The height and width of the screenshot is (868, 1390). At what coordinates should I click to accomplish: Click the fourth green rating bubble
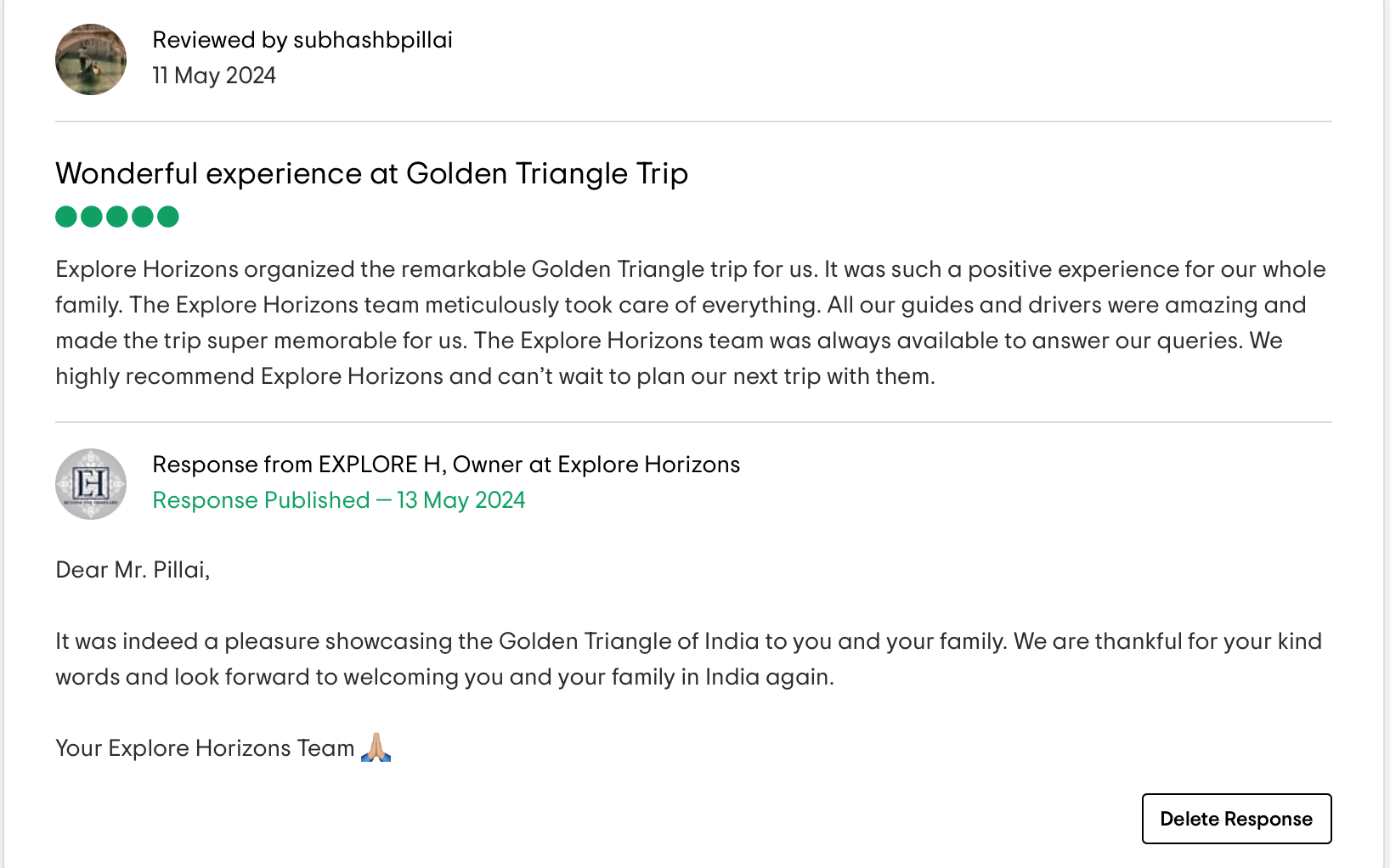143,217
